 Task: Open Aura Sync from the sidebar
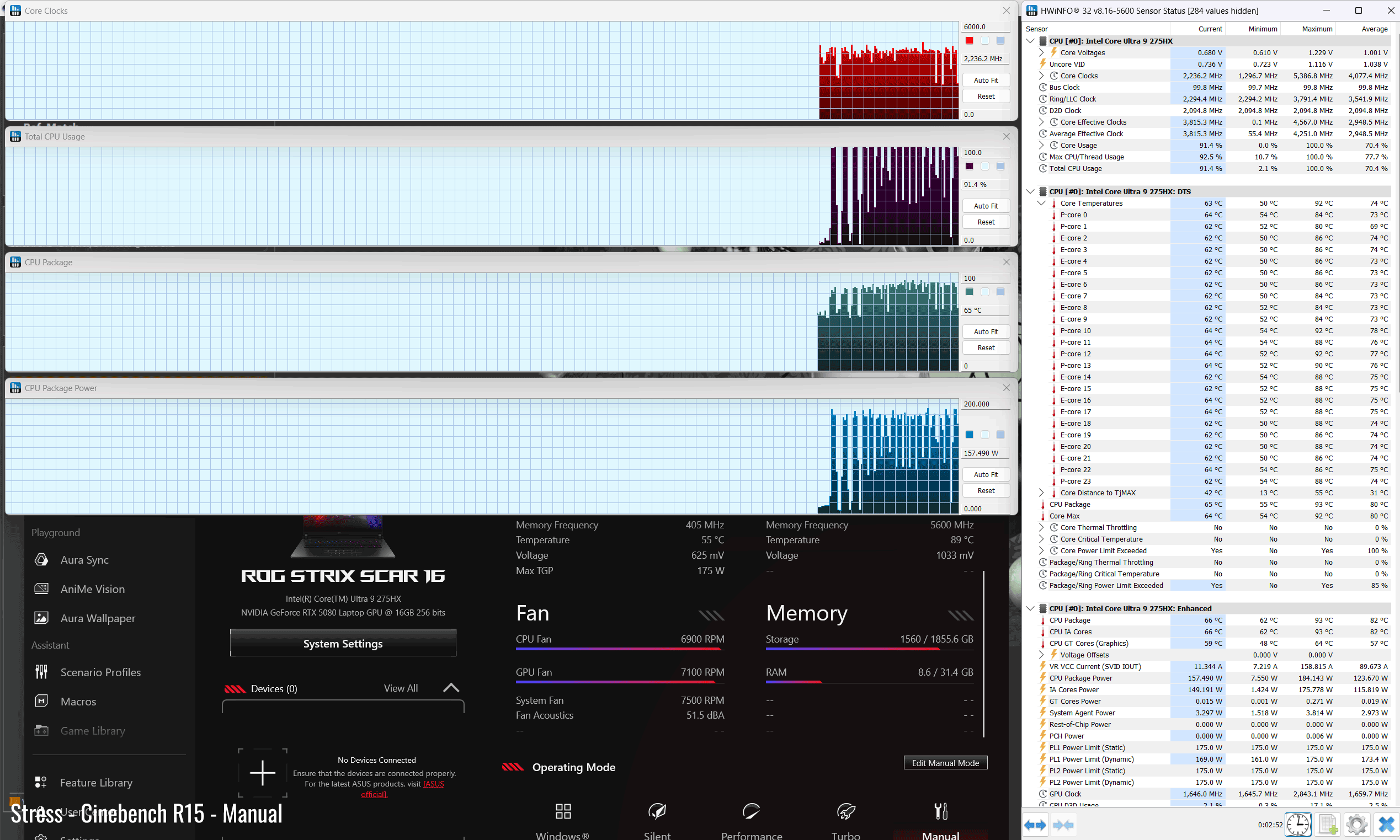(x=84, y=560)
